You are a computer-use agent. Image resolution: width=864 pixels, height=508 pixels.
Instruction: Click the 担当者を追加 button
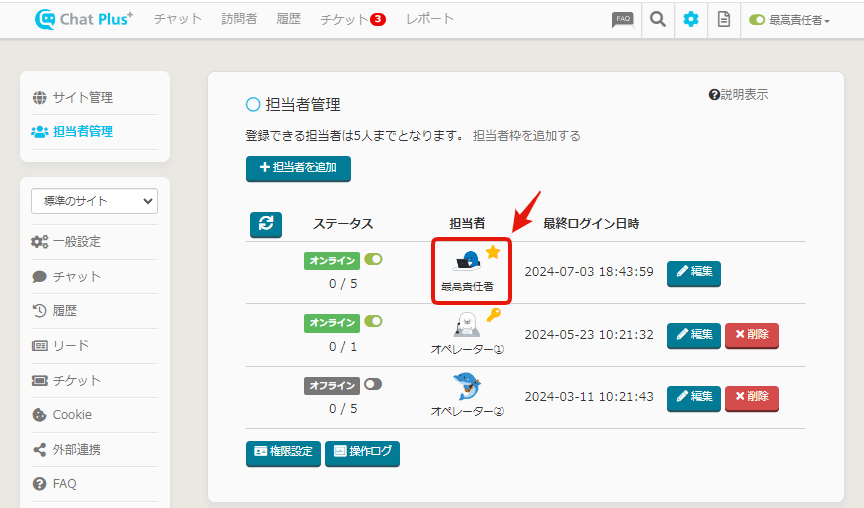tap(298, 168)
